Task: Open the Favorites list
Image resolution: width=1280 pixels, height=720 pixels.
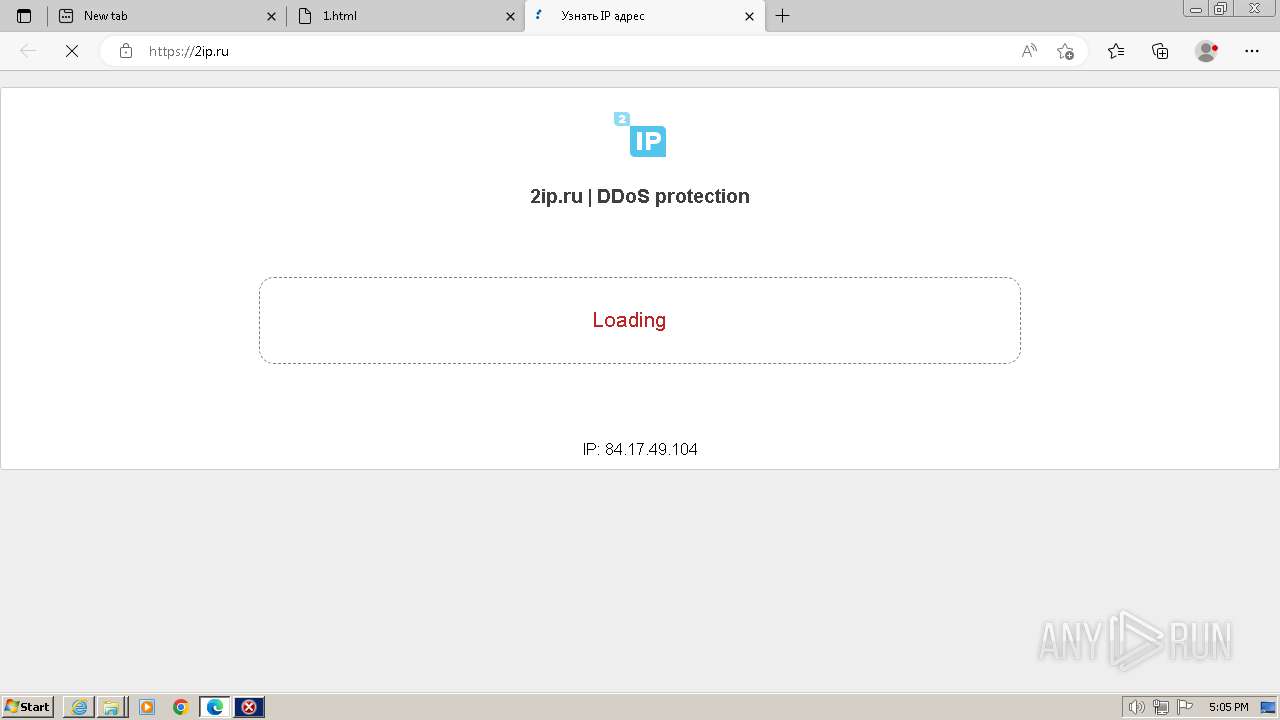Action: 1116,51
